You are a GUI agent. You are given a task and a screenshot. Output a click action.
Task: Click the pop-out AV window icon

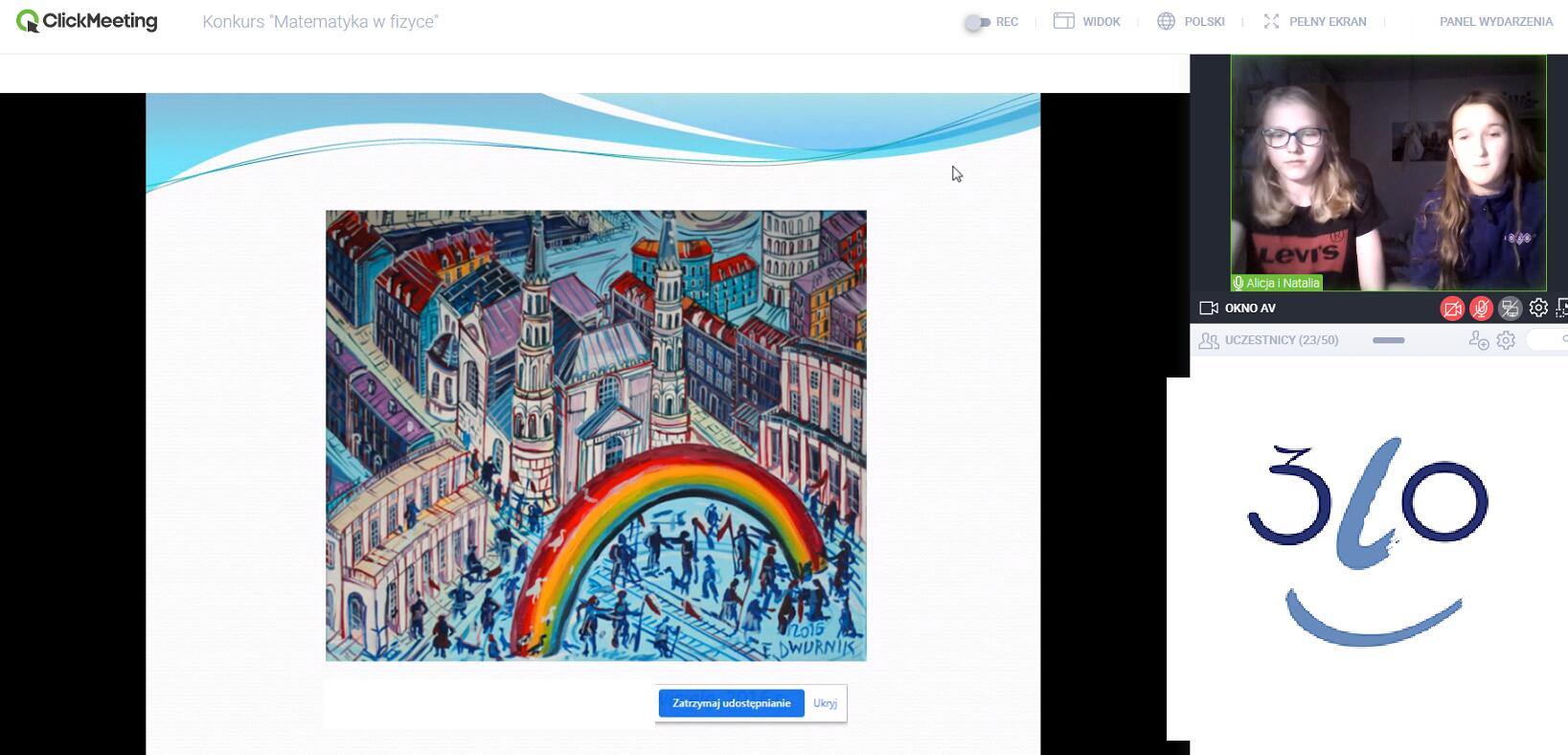click(1561, 308)
